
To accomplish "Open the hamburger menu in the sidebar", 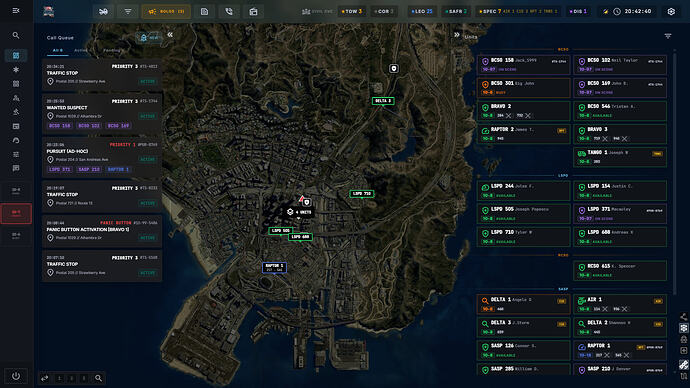I will click(x=16, y=11).
